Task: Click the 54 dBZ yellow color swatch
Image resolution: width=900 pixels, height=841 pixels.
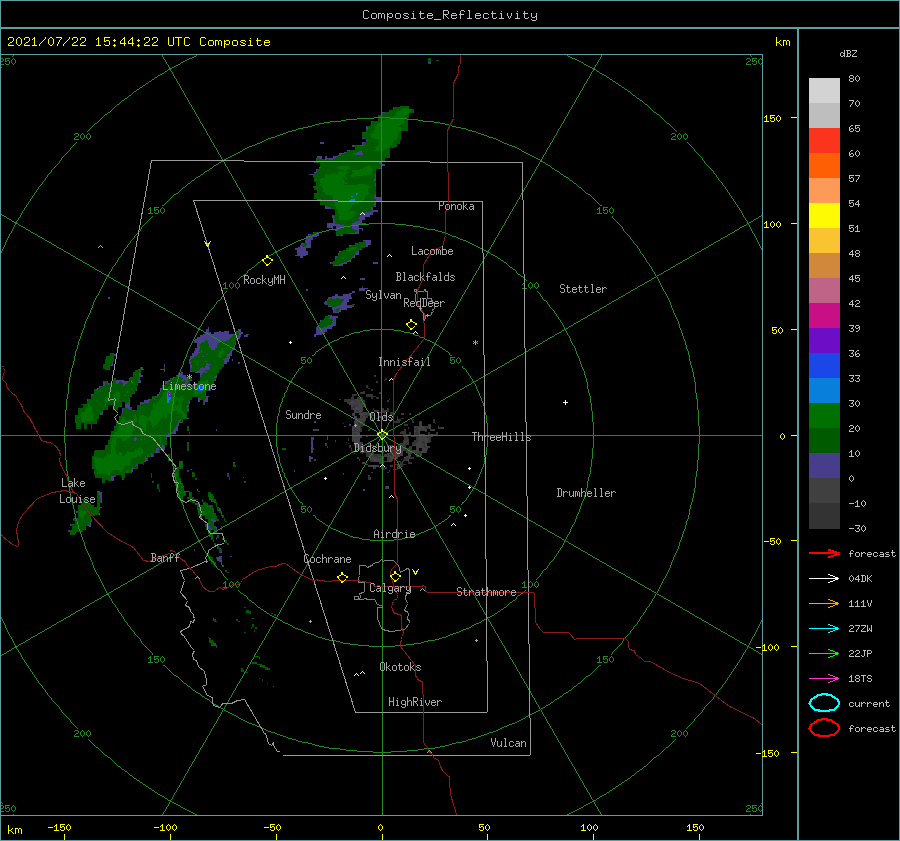Action: [x=824, y=215]
